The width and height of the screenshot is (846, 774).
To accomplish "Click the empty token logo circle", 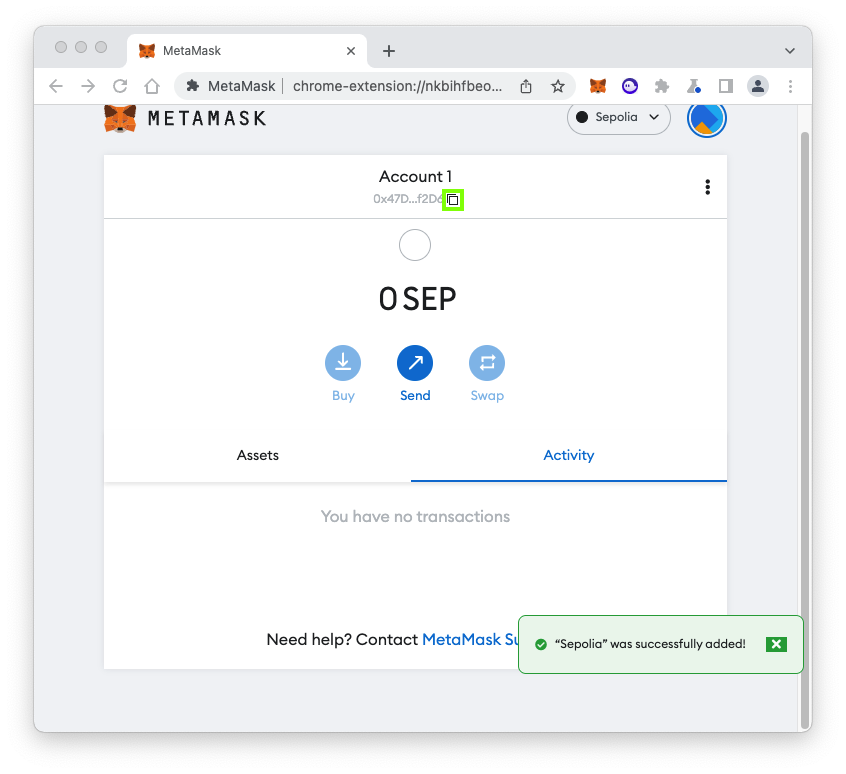I will click(x=414, y=245).
